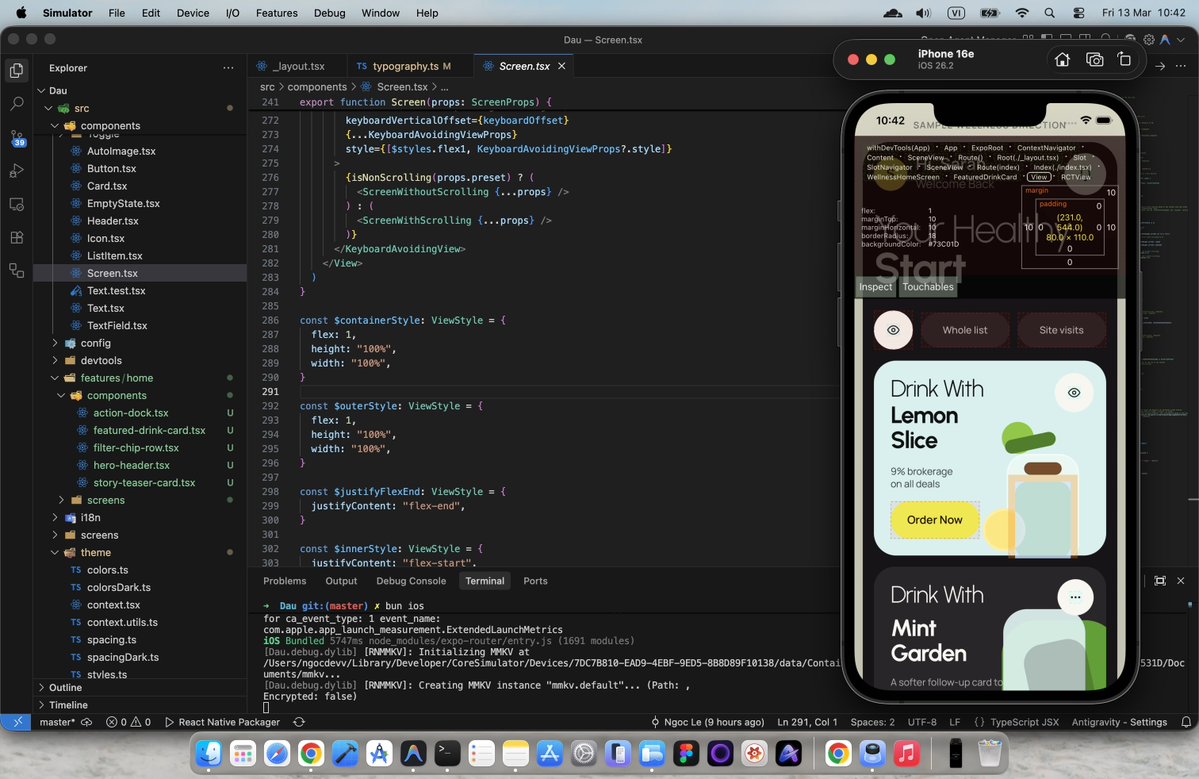
Task: Tap the ellipsis button on Mint Garden card
Action: [x=1075, y=598]
